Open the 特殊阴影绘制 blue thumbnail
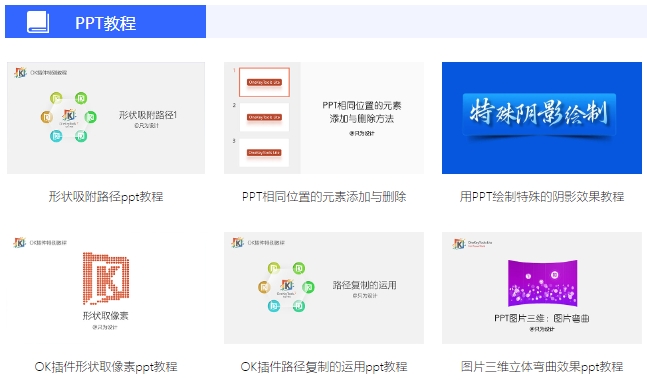 pyautogui.click(x=542, y=118)
